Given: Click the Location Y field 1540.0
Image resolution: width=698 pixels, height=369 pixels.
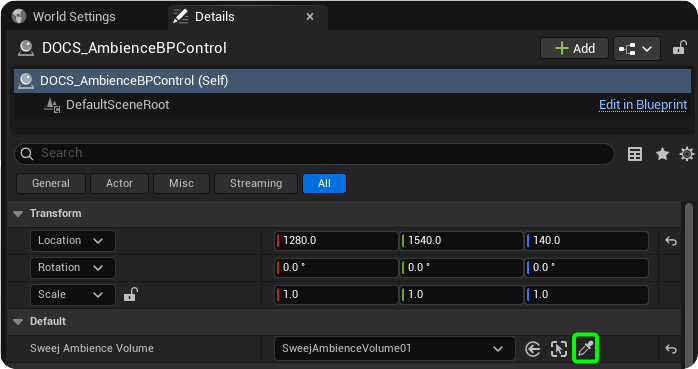Looking at the screenshot, I should pos(461,241).
